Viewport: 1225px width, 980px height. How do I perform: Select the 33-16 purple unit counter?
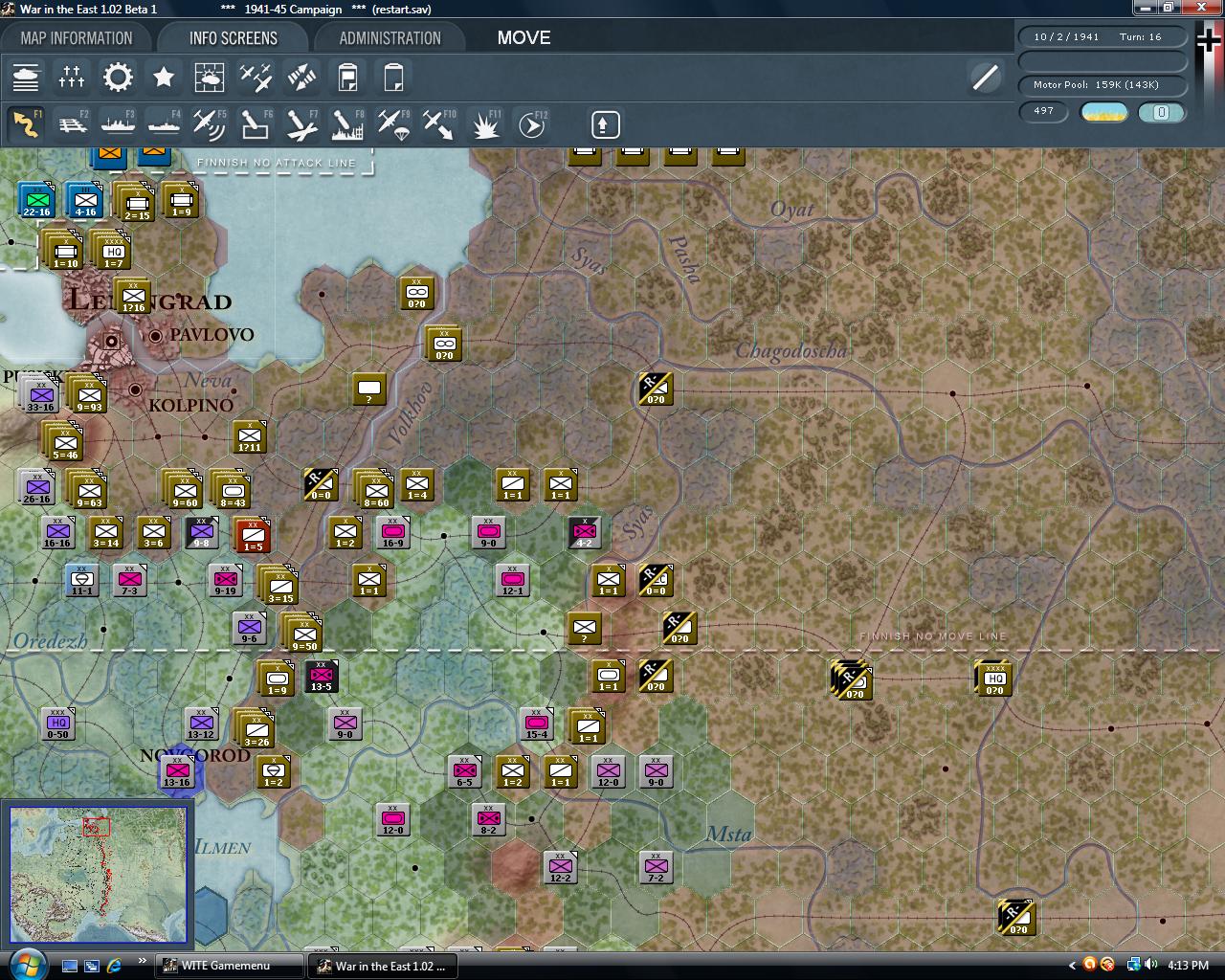pos(39,394)
